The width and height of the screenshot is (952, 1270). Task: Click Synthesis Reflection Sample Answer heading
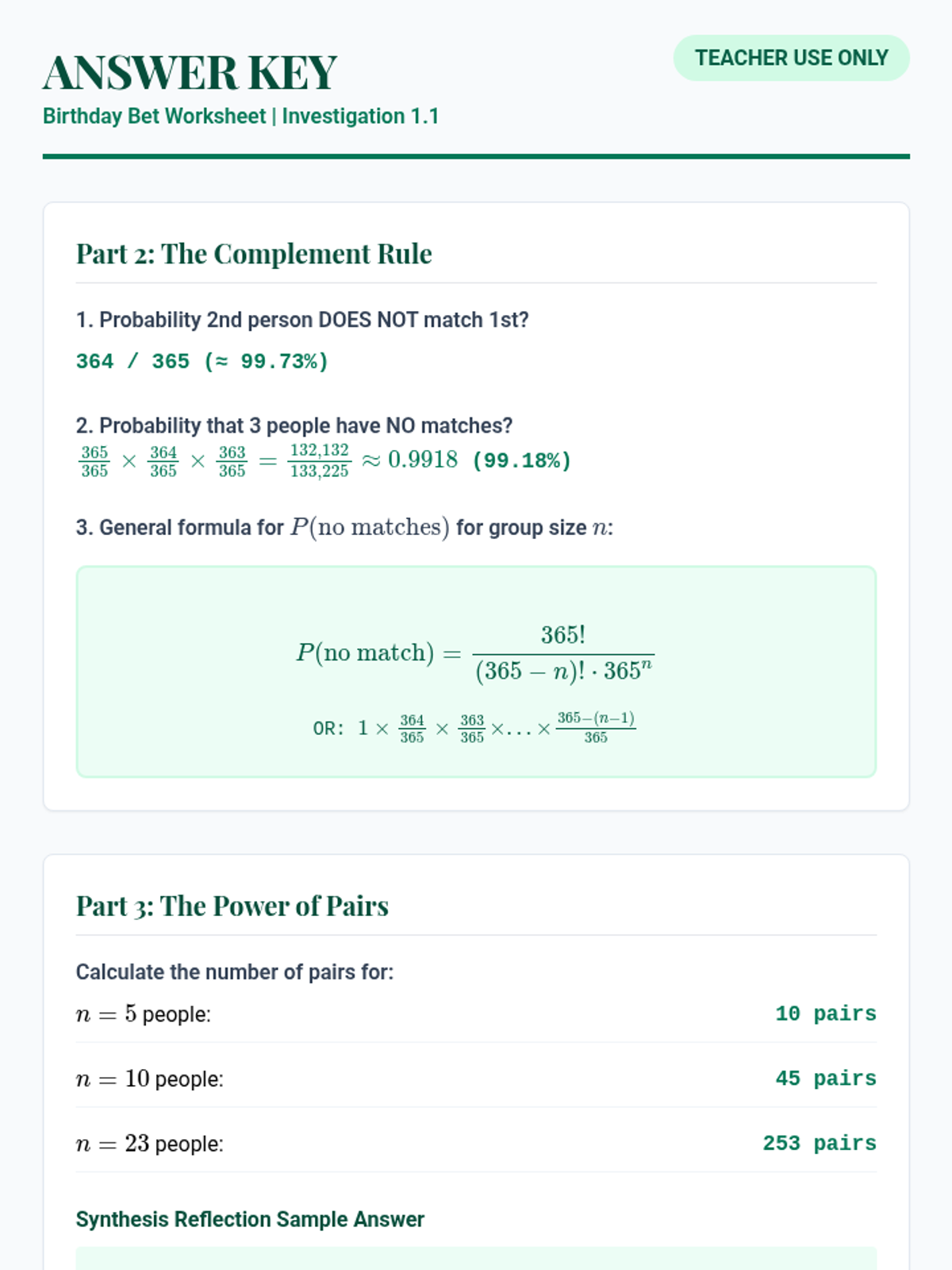tap(250, 1219)
